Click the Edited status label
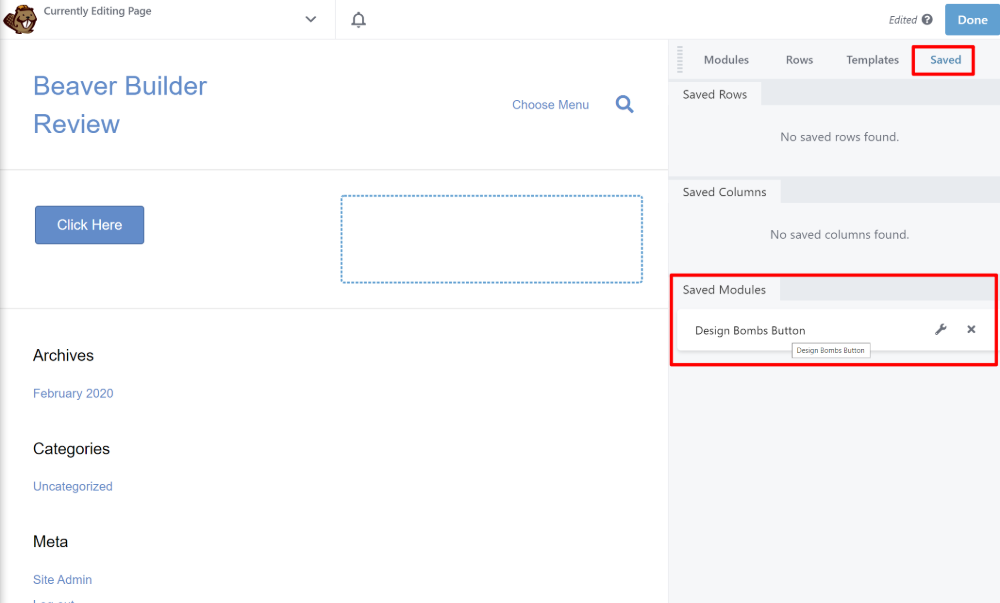The image size is (1000, 603). point(902,20)
